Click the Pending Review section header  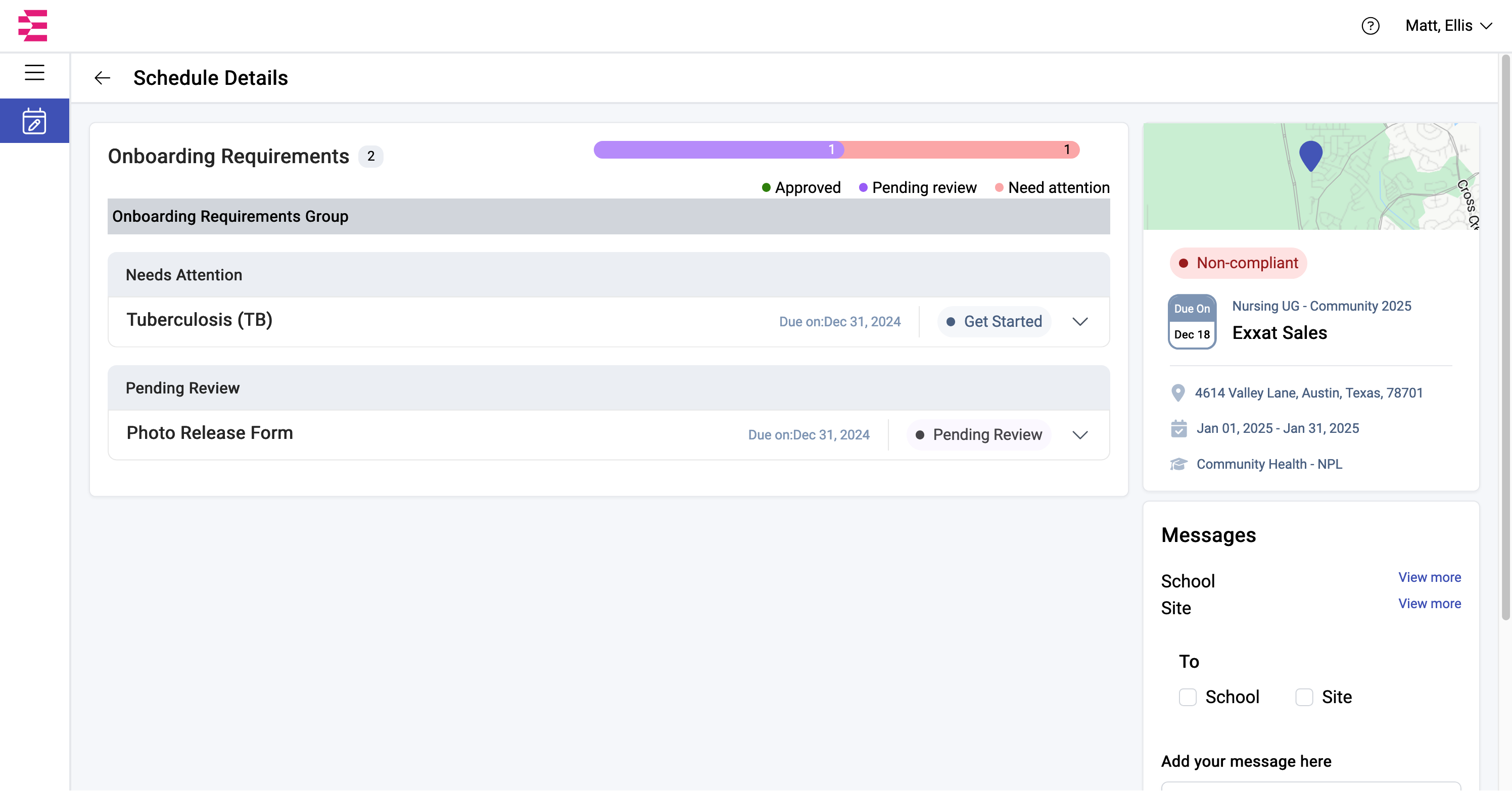[x=608, y=388]
